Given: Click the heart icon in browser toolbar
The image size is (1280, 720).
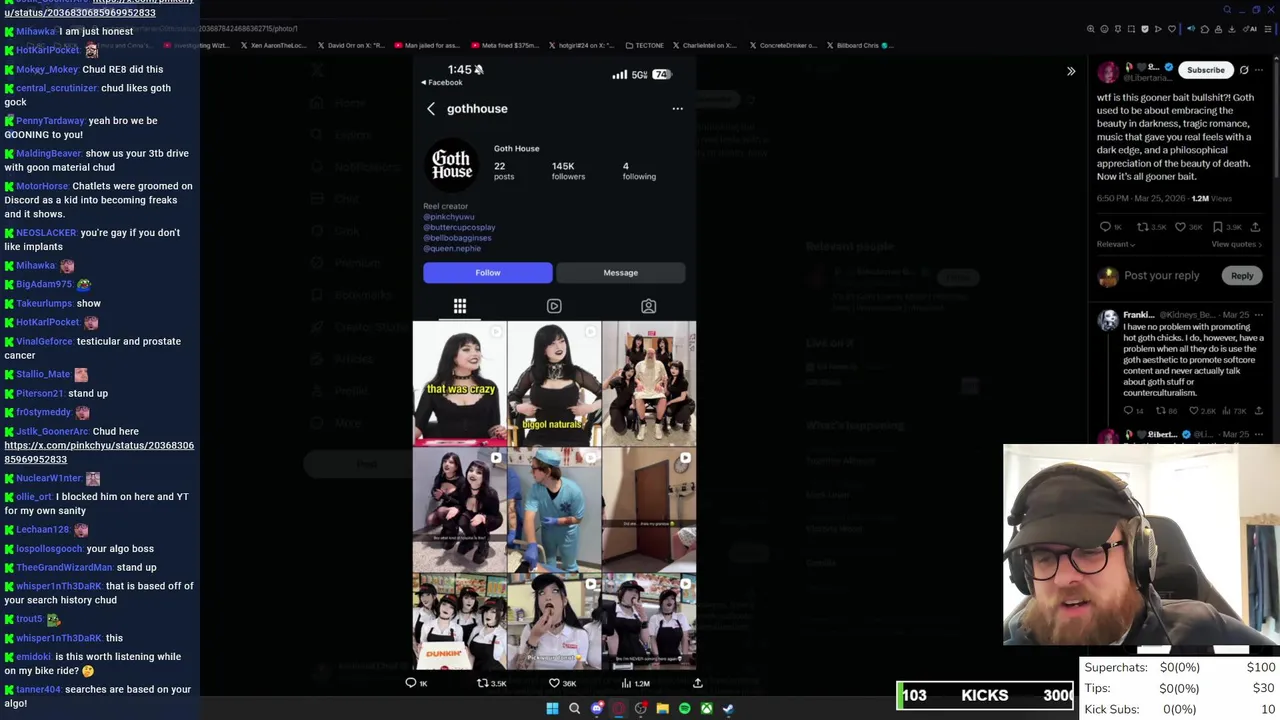Looking at the screenshot, I should (1172, 29).
